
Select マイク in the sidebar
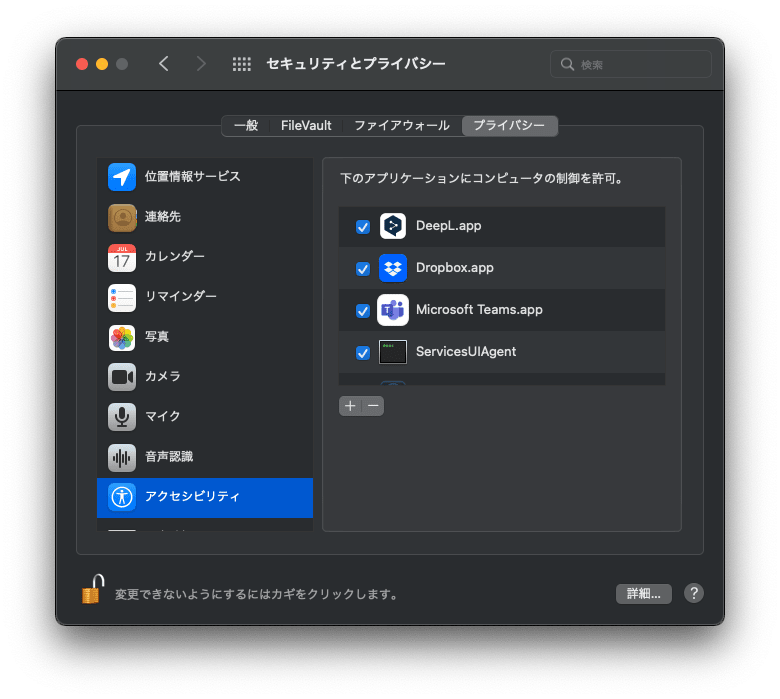pyautogui.click(x=205, y=417)
